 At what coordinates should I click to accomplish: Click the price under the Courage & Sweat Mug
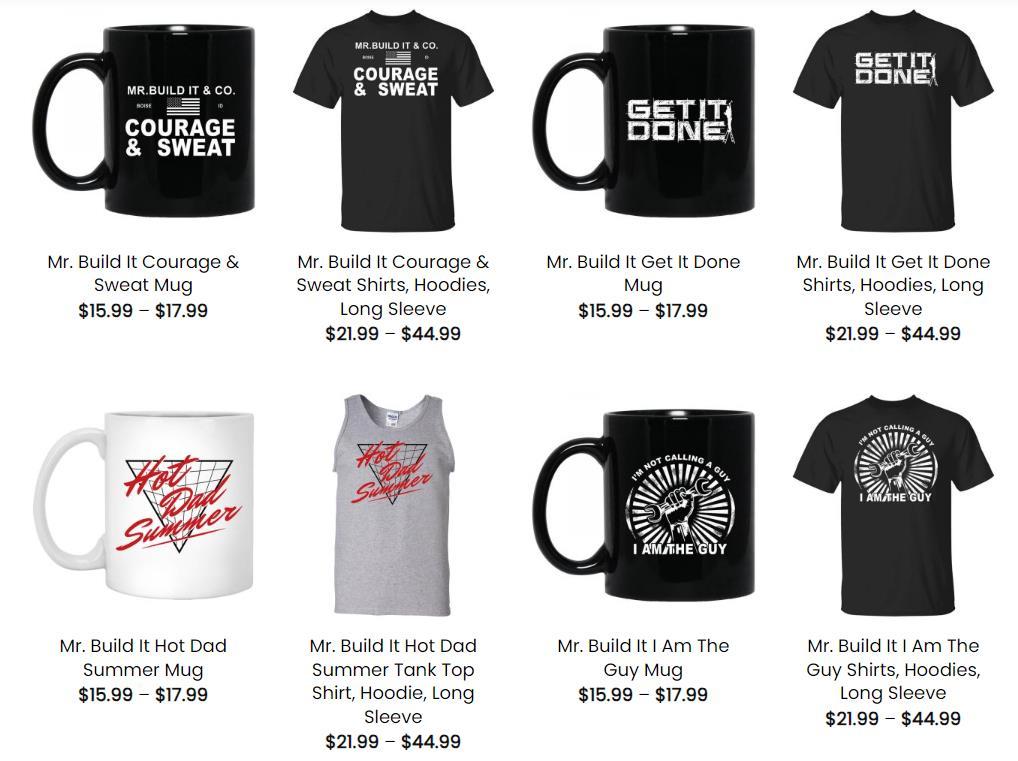point(143,311)
